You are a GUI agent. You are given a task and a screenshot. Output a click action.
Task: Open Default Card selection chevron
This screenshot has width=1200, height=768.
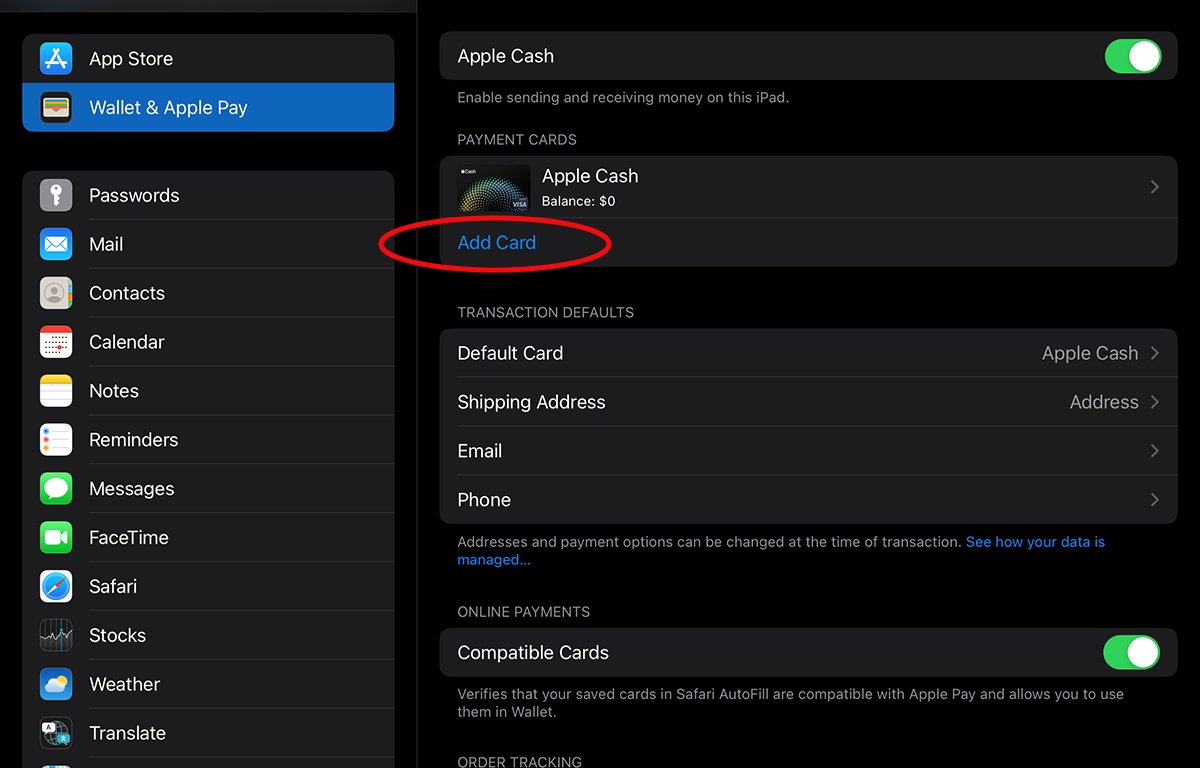click(1155, 353)
